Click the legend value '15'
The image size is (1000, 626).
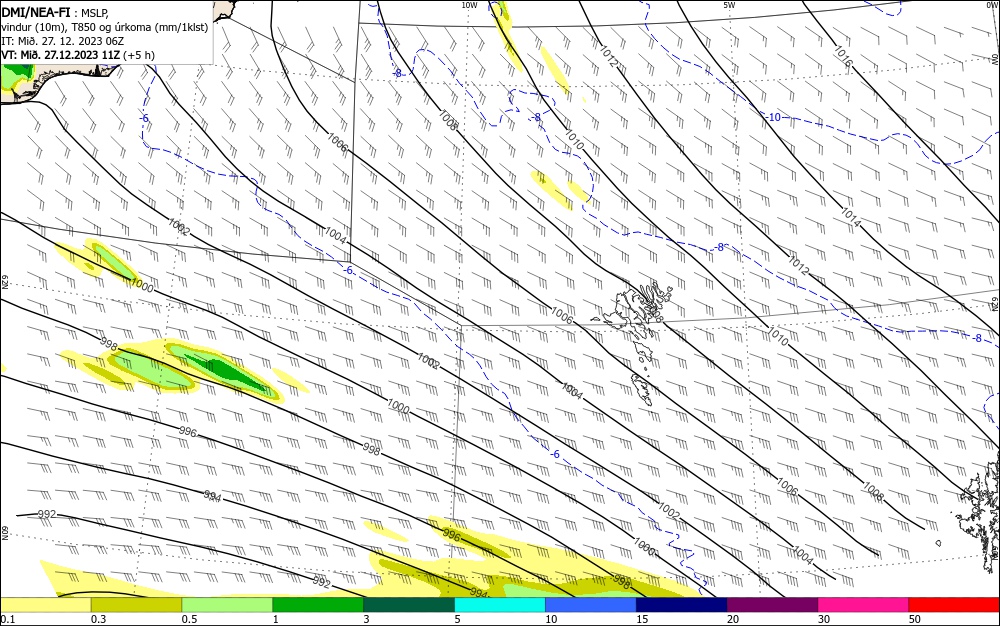click(x=642, y=619)
